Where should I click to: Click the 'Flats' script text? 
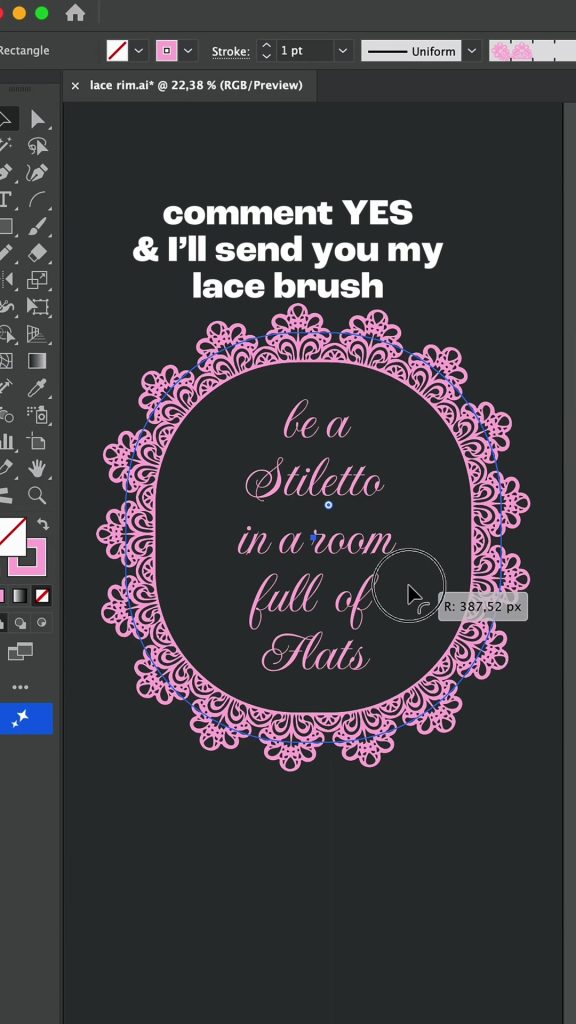click(315, 654)
